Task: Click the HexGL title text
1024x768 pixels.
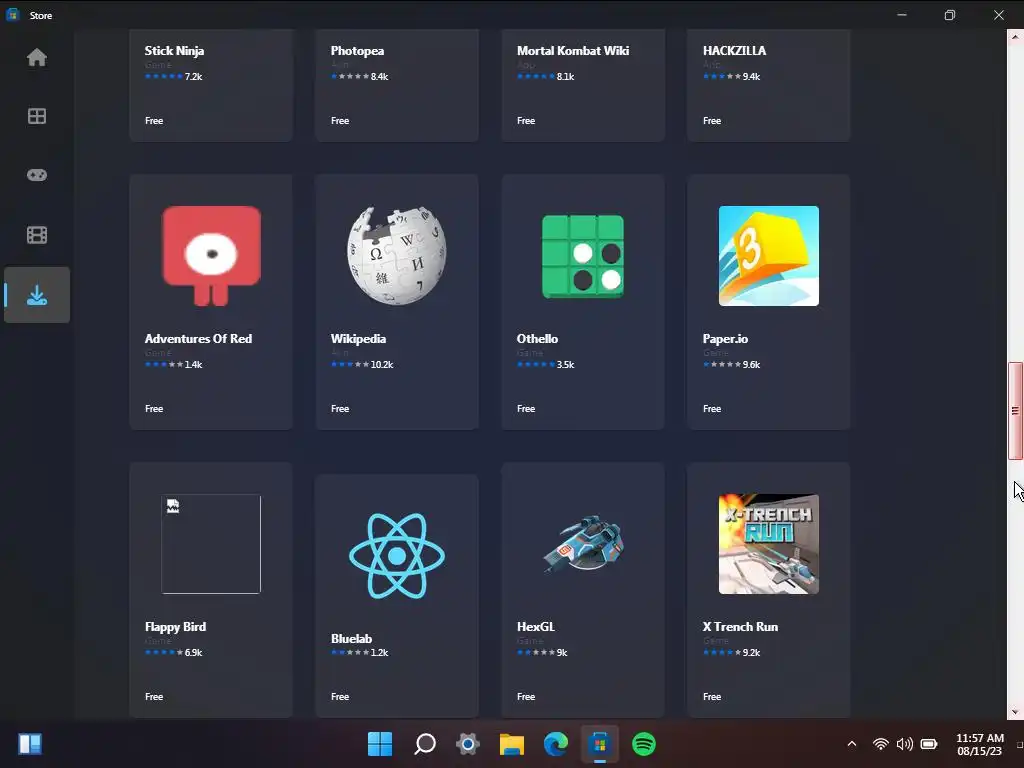Action: pos(536,627)
